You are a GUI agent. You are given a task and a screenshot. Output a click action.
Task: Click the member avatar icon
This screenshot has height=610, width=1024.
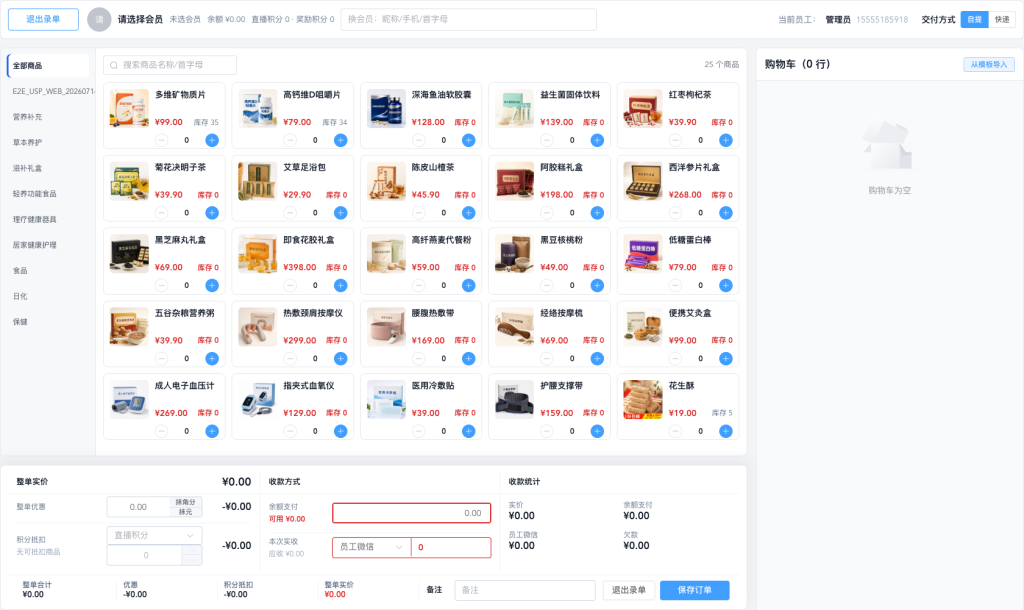100,20
